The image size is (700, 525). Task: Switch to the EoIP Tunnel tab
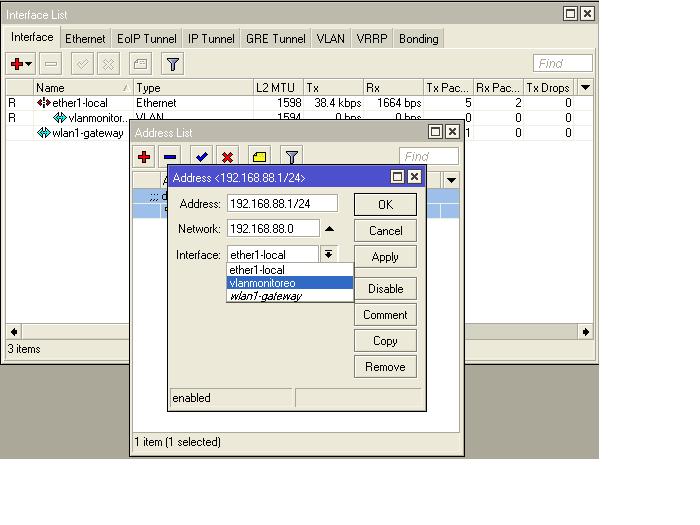[146, 39]
